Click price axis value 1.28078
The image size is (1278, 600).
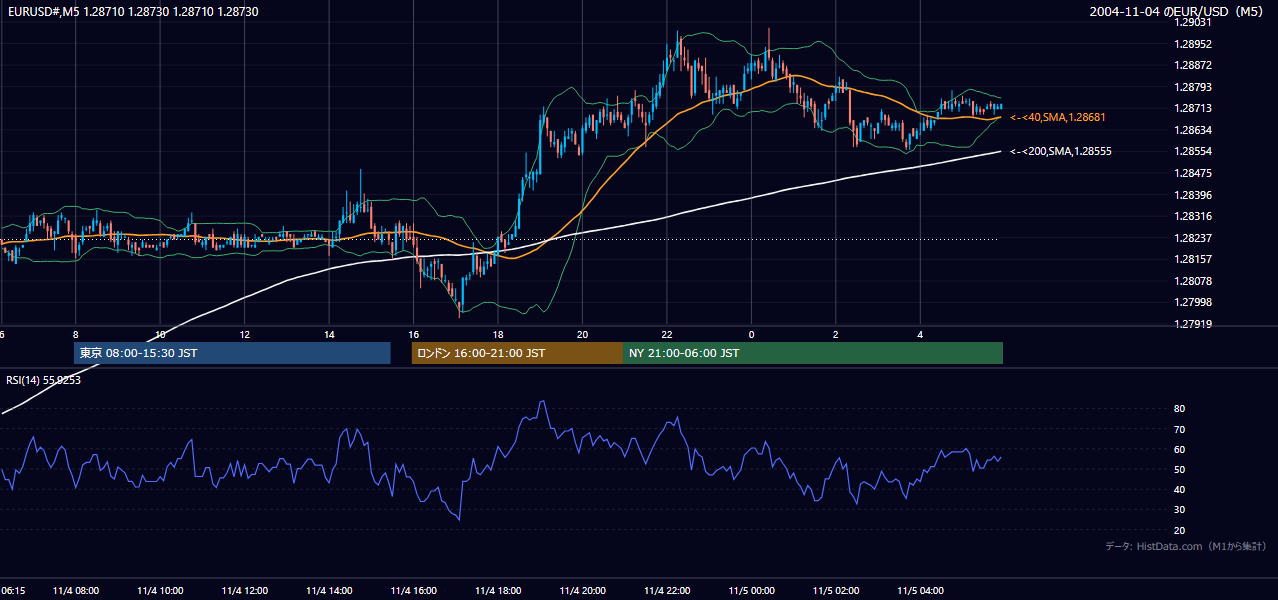[1193, 281]
